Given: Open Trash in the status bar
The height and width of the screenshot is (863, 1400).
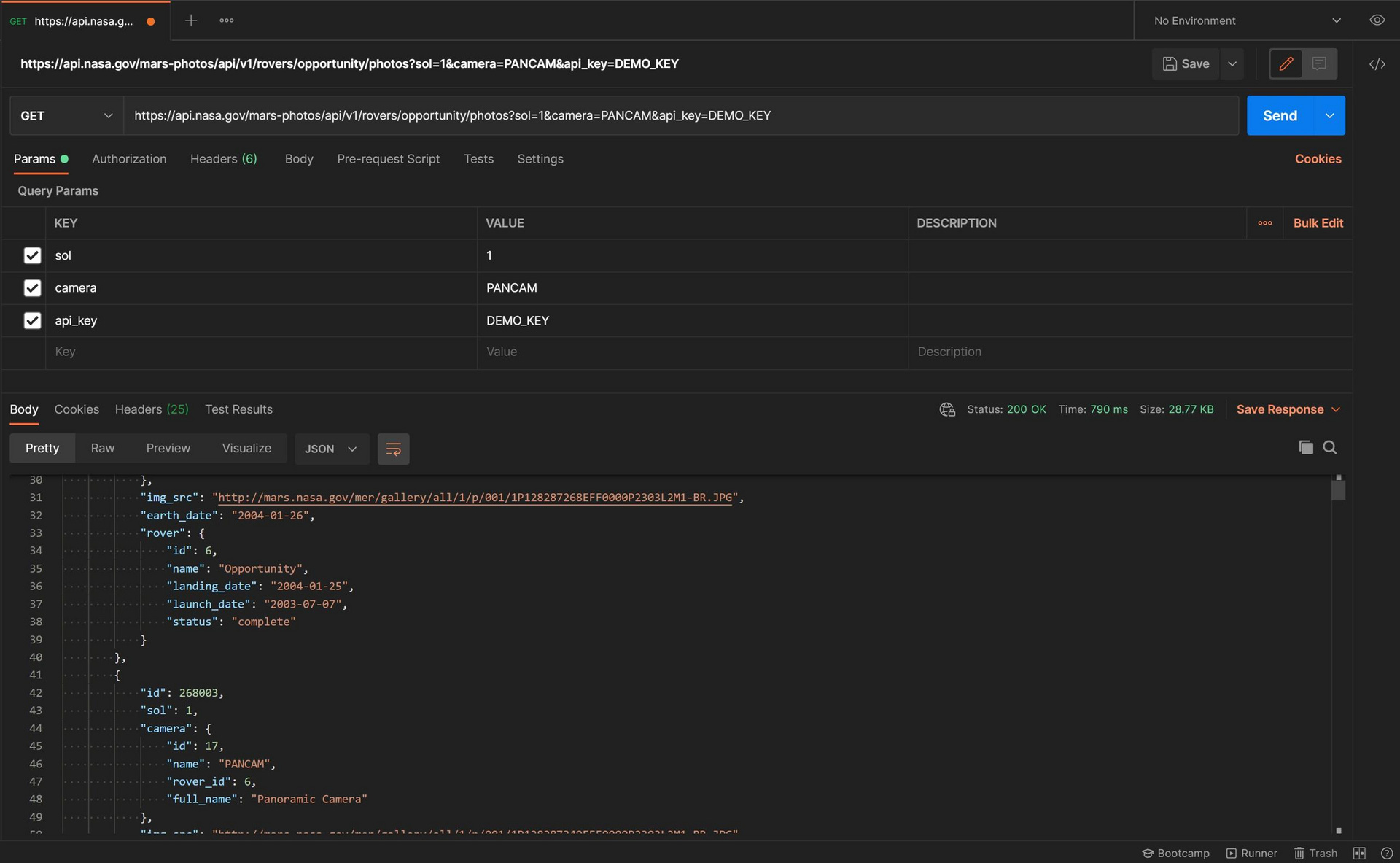Looking at the screenshot, I should [1315, 853].
